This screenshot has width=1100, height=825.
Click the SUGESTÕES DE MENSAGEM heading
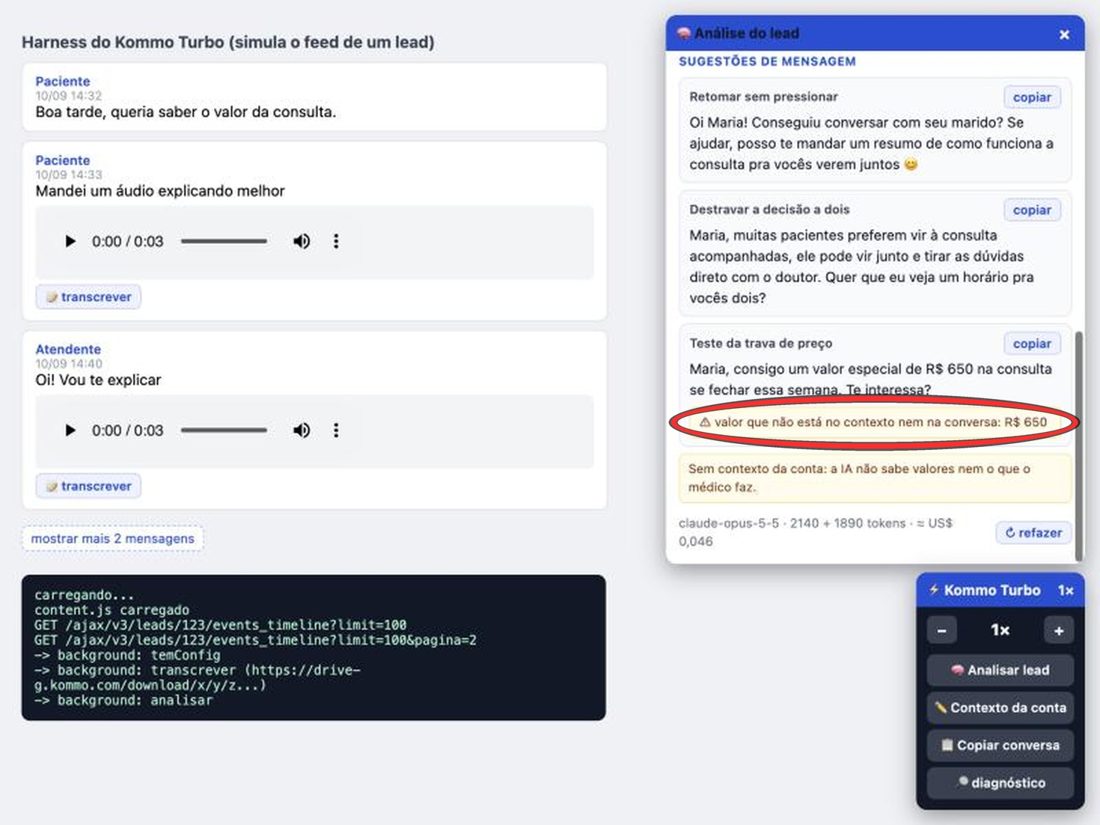[x=767, y=62]
